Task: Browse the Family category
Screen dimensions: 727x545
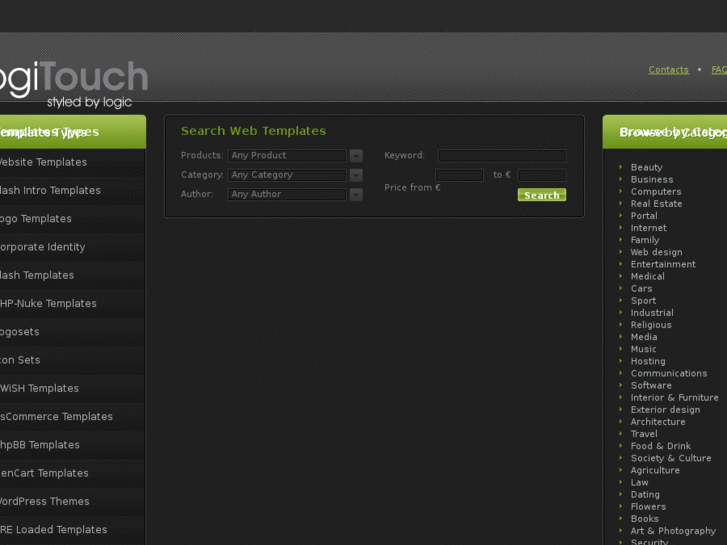Action: (x=644, y=240)
